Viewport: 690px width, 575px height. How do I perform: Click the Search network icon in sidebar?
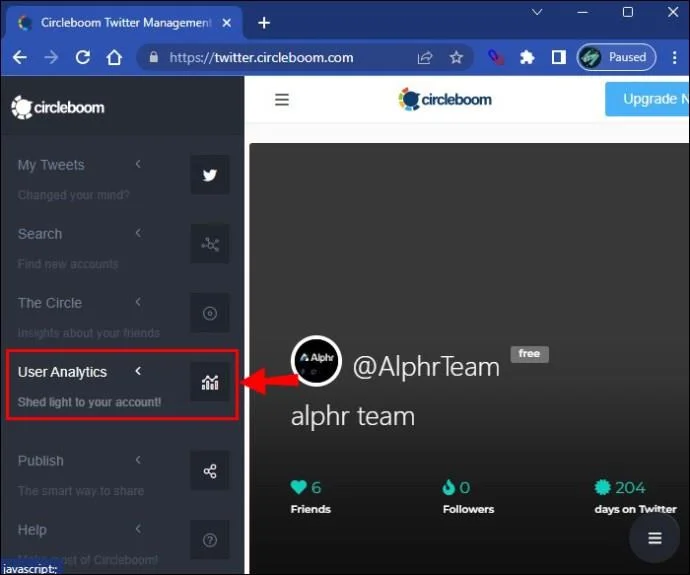click(210, 244)
